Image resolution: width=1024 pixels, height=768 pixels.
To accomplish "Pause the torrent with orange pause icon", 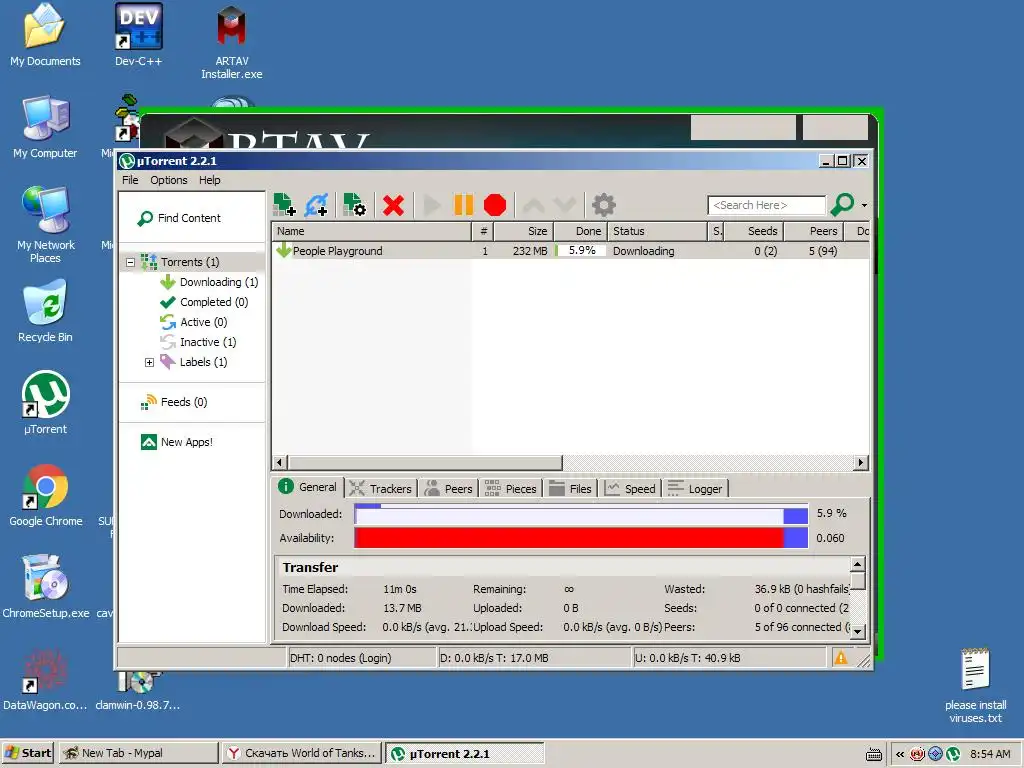I will [x=464, y=205].
